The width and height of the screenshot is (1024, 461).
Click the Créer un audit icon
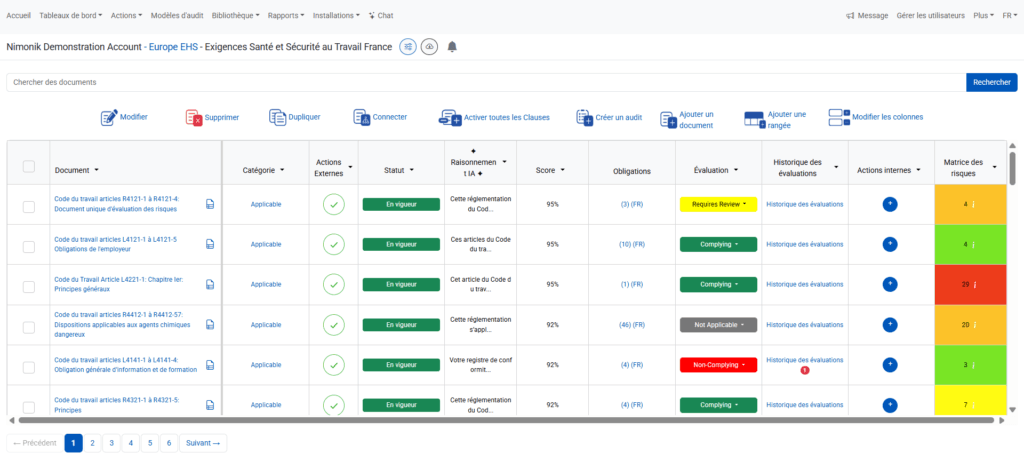(584, 118)
